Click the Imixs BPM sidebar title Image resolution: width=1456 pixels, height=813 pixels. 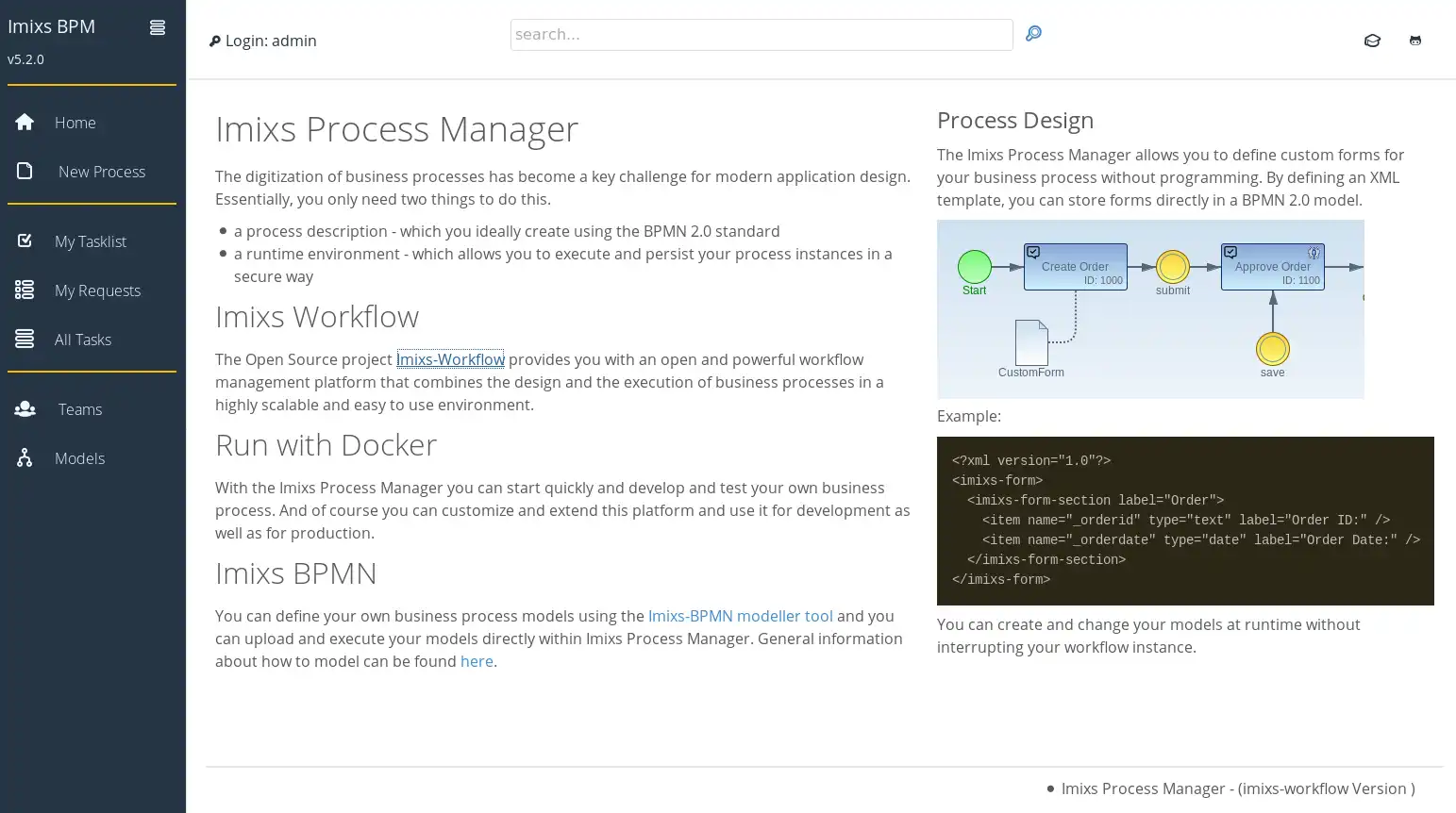[x=52, y=26]
